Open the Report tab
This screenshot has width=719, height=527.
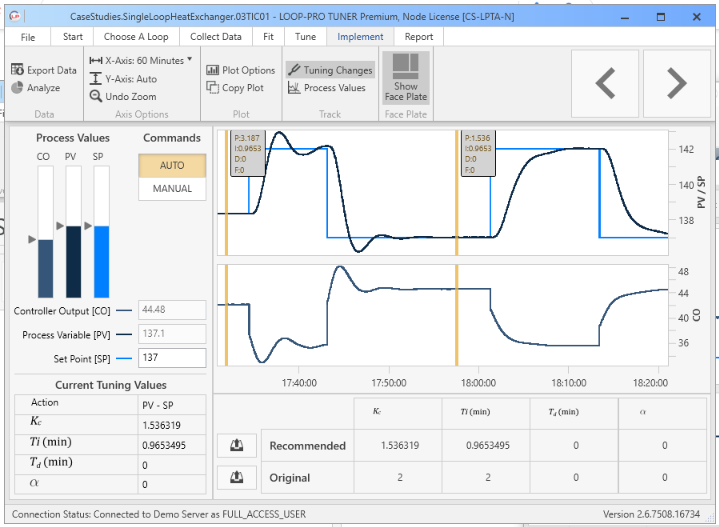[x=419, y=37]
